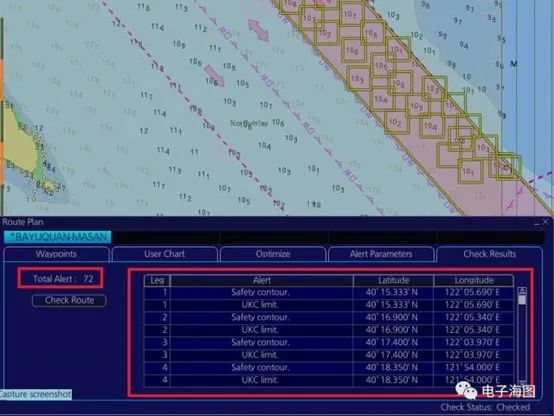Image resolution: width=554 pixels, height=416 pixels.
Task: Click the alert list scroll-up arrow
Action: (x=522, y=290)
